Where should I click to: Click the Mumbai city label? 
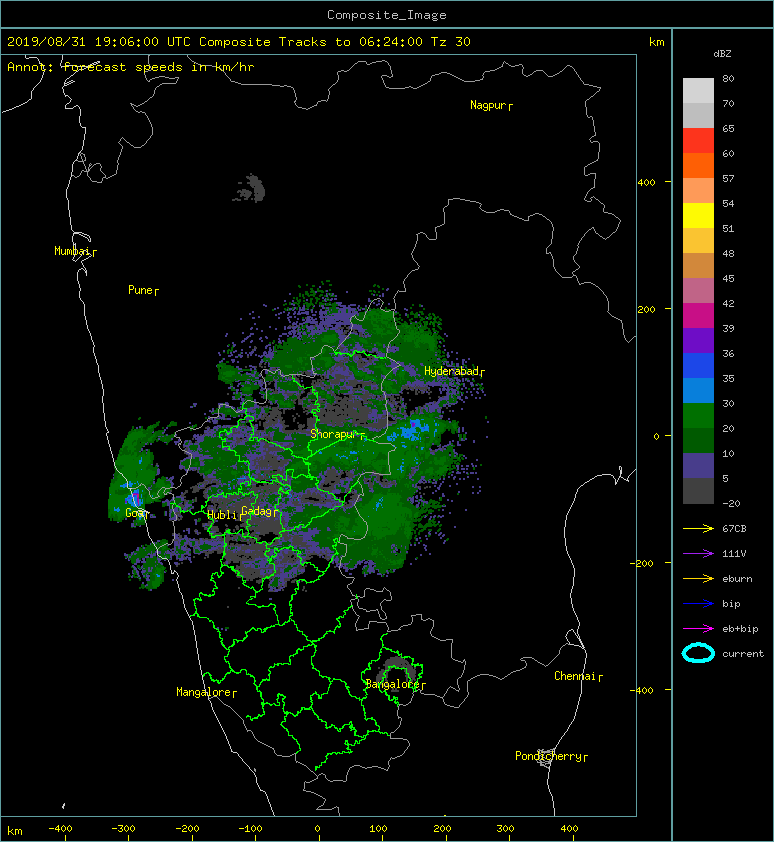[71, 251]
